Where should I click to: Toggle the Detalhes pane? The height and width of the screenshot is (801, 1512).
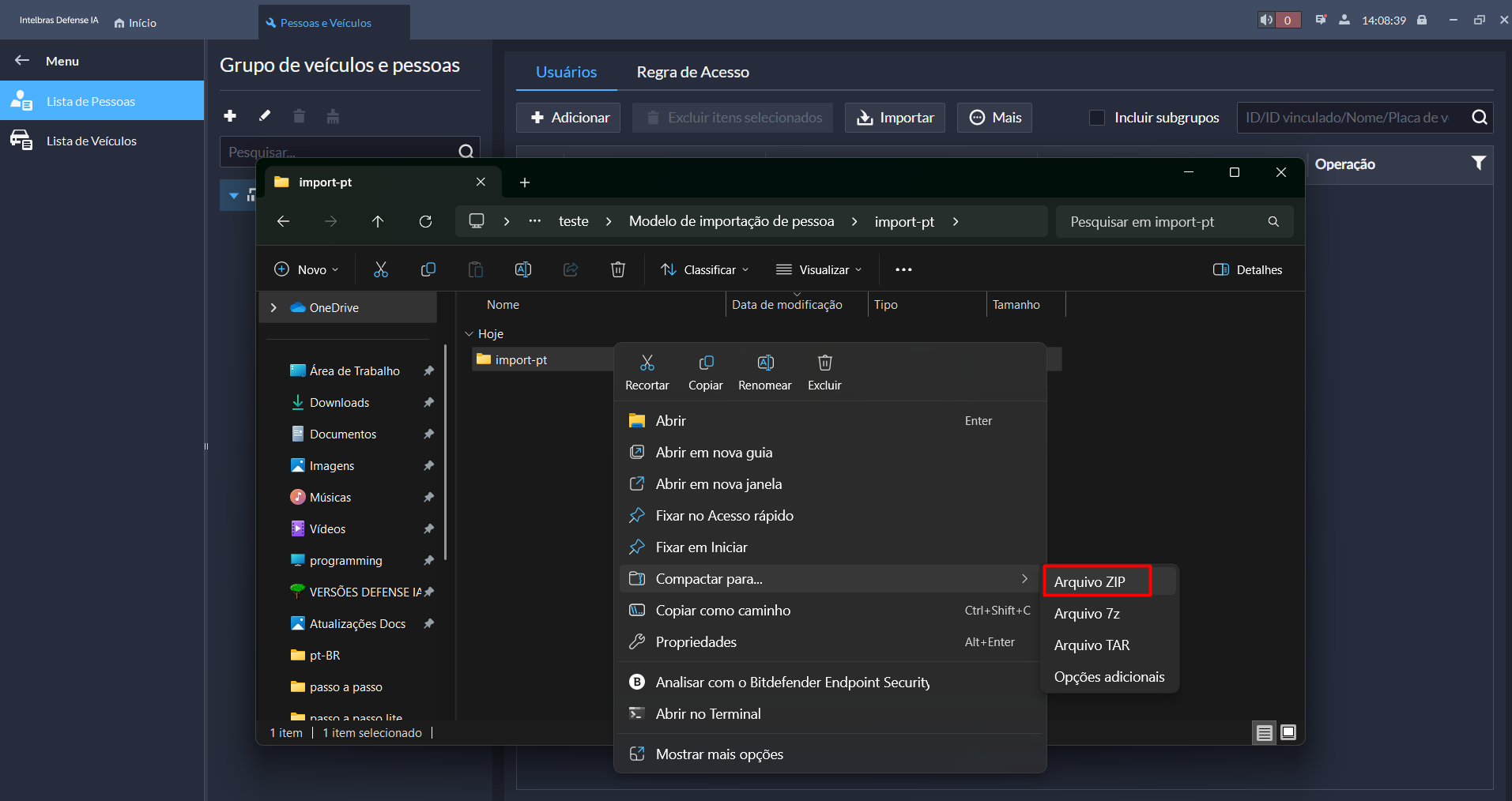(1247, 270)
